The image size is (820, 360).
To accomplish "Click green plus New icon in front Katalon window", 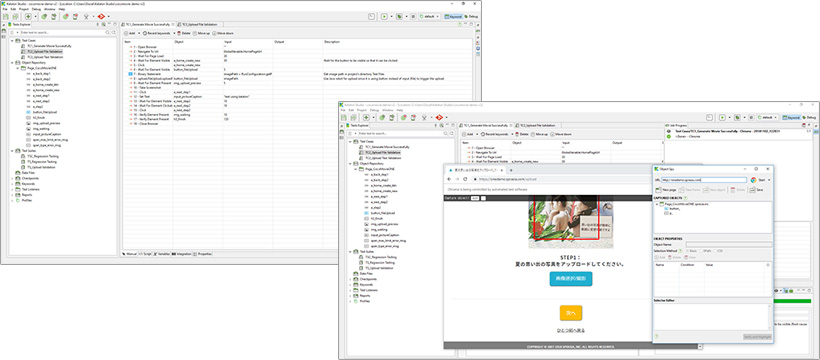I will point(366,118).
